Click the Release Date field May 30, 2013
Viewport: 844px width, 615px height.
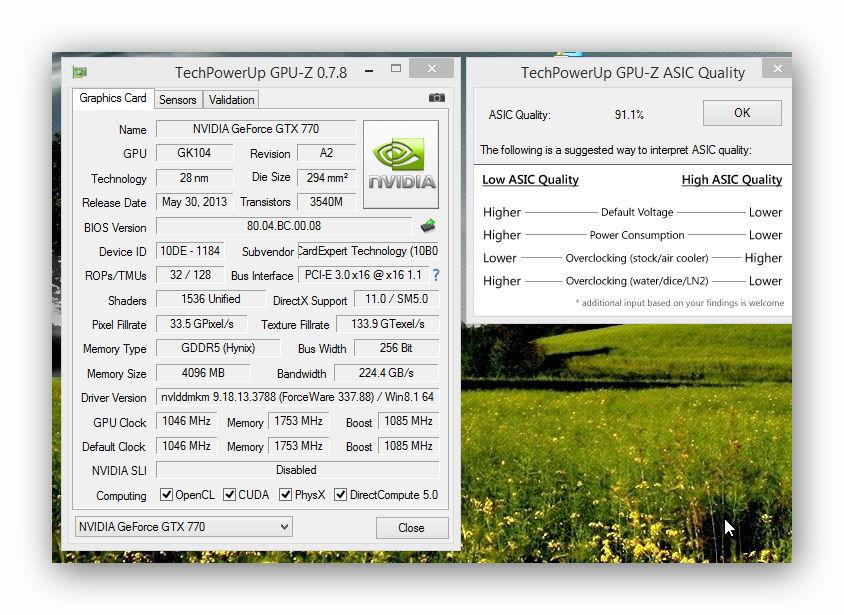tap(194, 202)
